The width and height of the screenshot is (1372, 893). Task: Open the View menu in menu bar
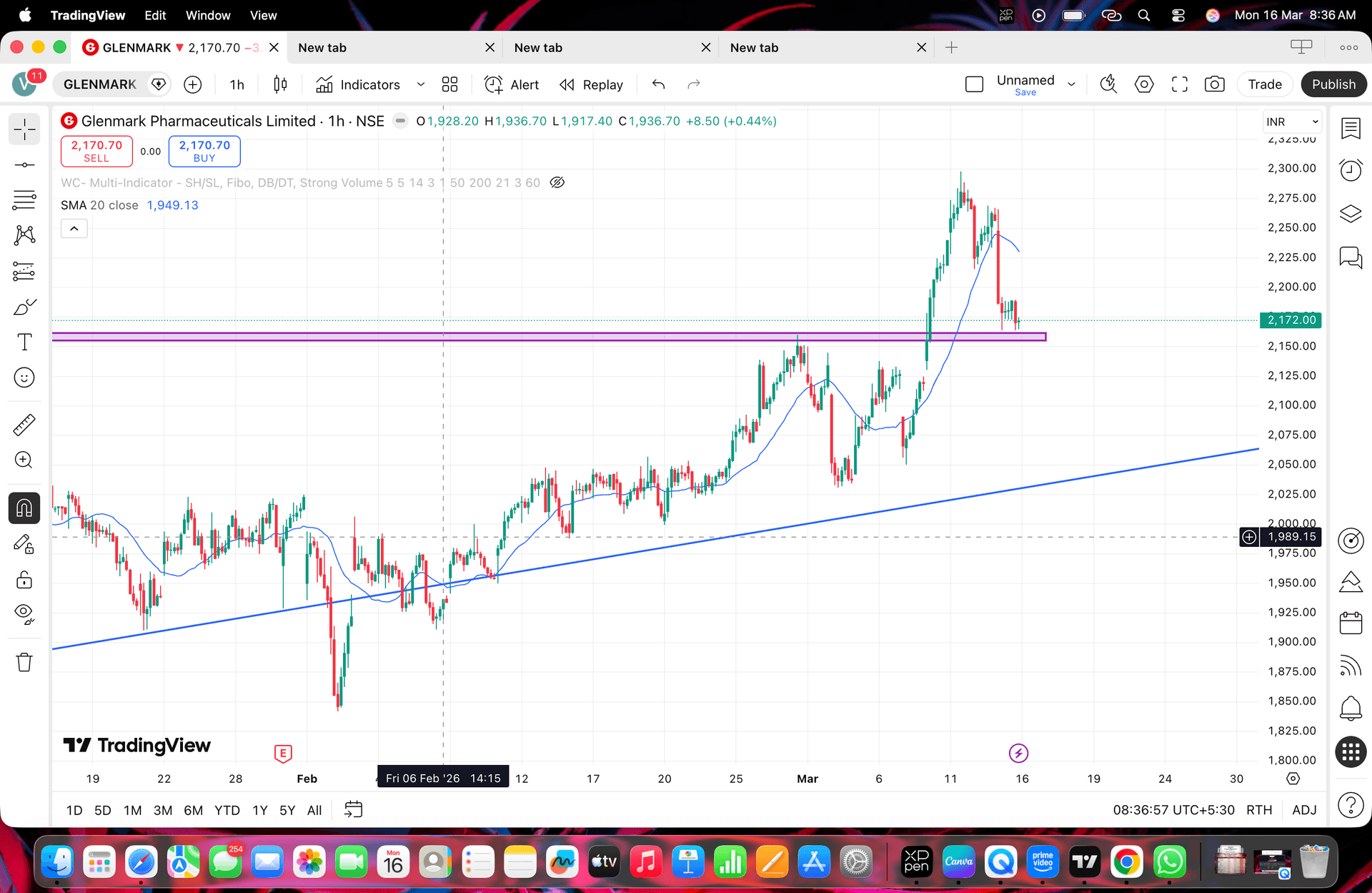click(263, 15)
